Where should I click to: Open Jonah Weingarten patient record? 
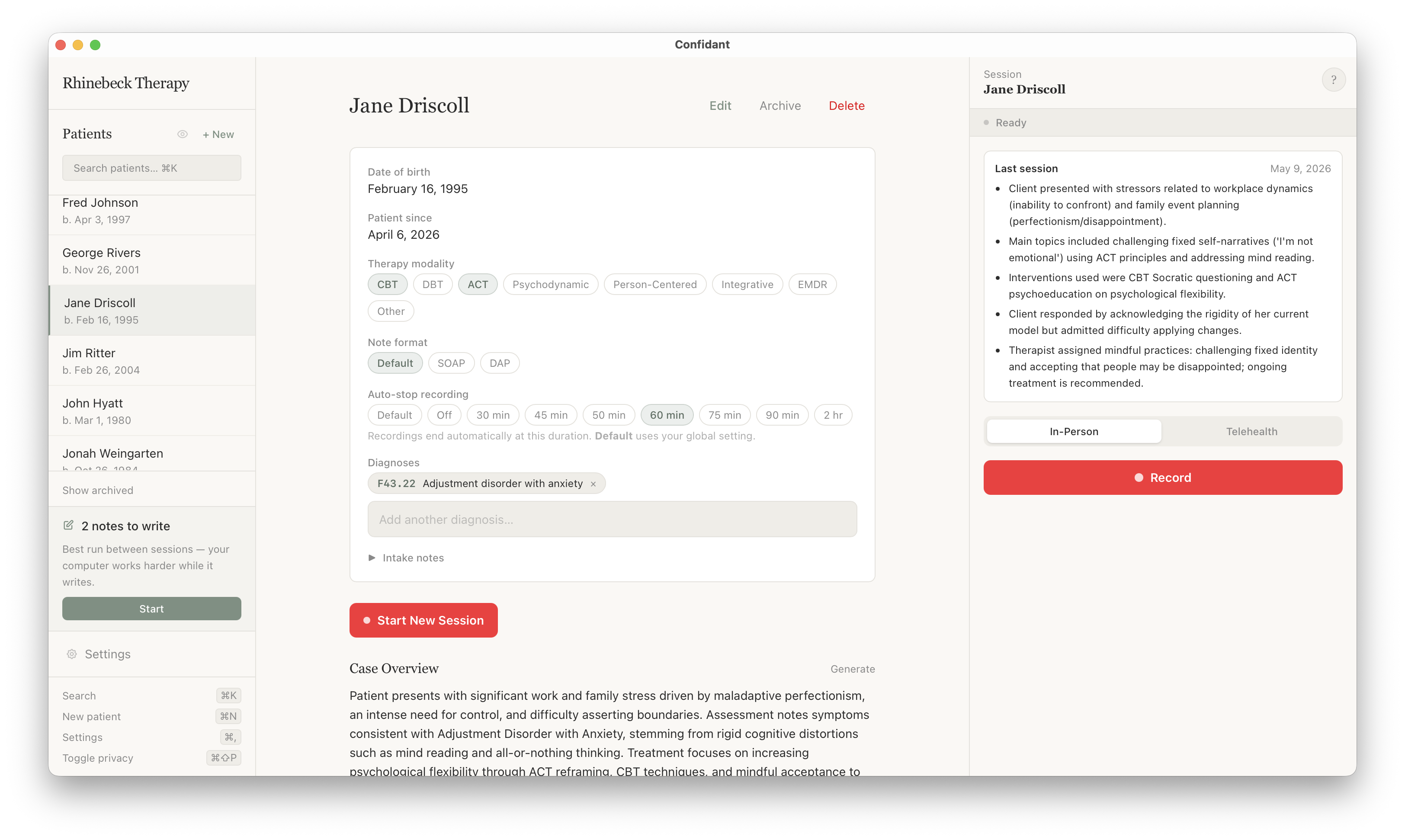tap(152, 454)
